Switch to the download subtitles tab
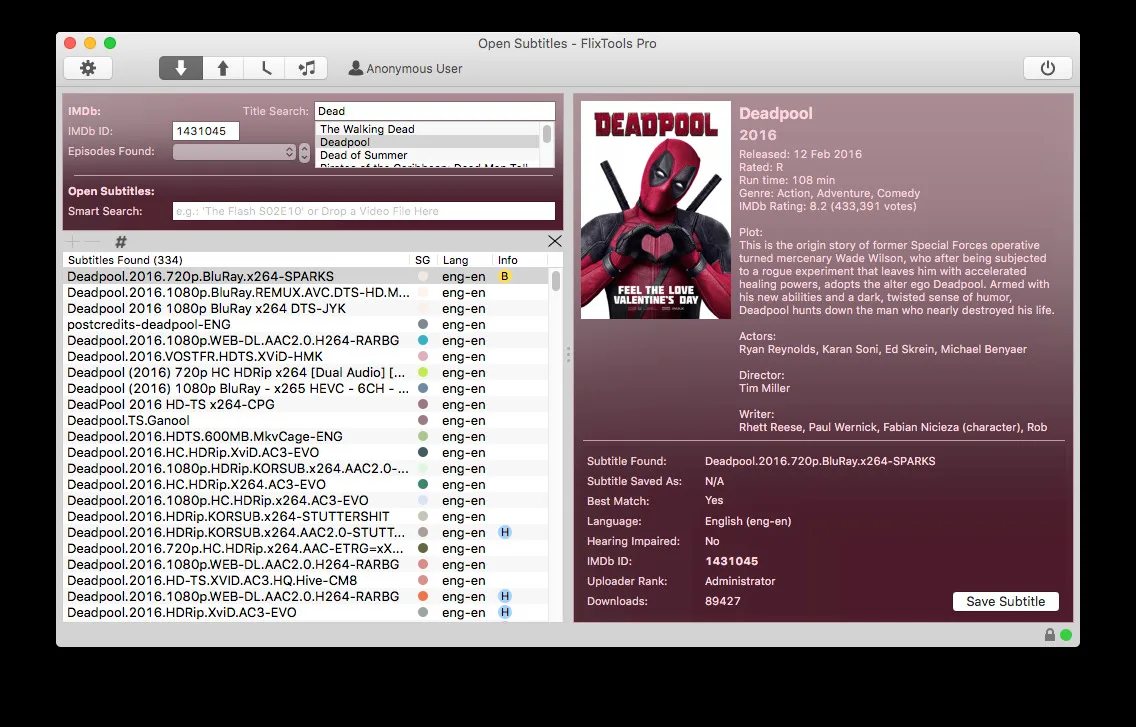 pos(181,68)
